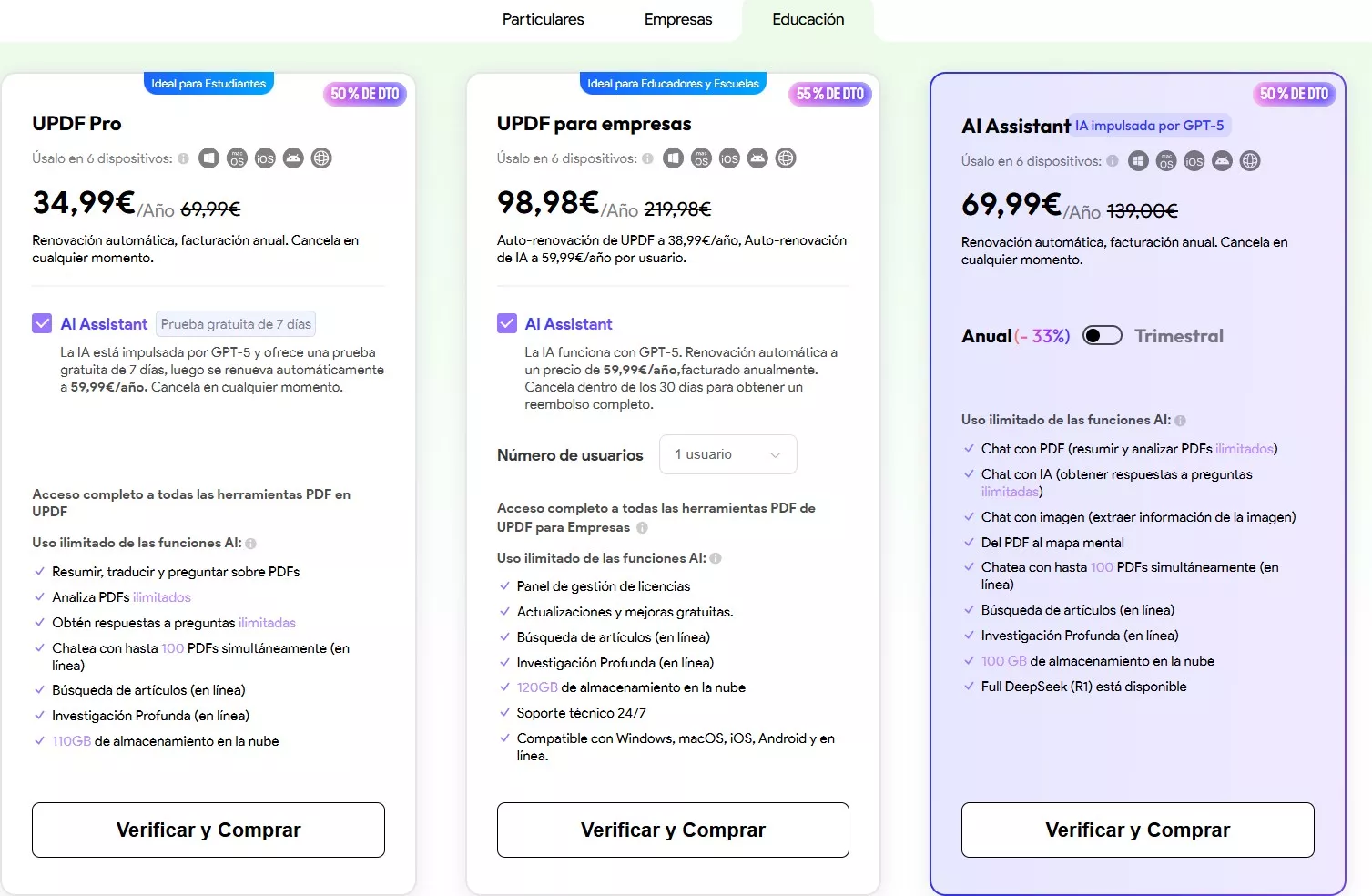This screenshot has height=896, width=1372.
Task: Open the Número de usuarios dropdown
Action: 727,454
